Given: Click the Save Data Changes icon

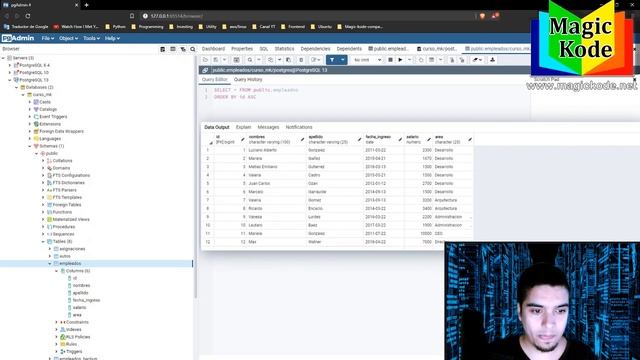Looking at the screenshot, I should point(236,60).
